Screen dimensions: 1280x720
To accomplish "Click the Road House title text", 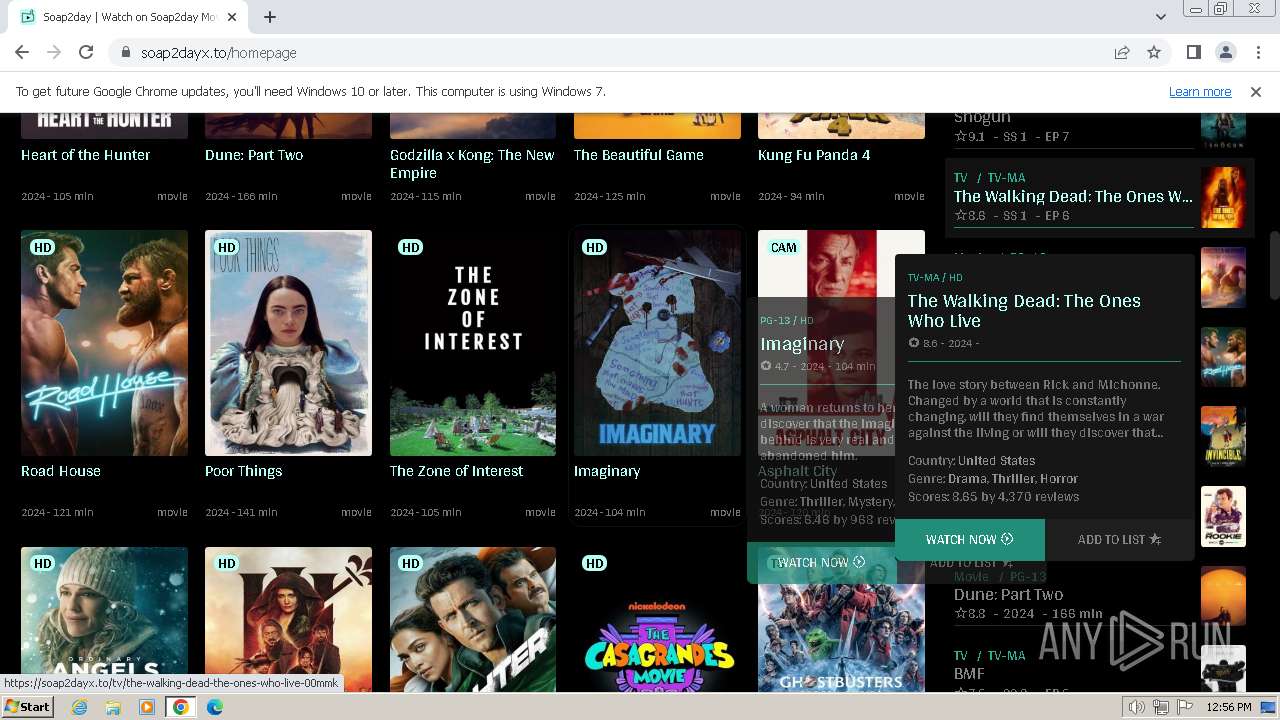I will (x=61, y=471).
